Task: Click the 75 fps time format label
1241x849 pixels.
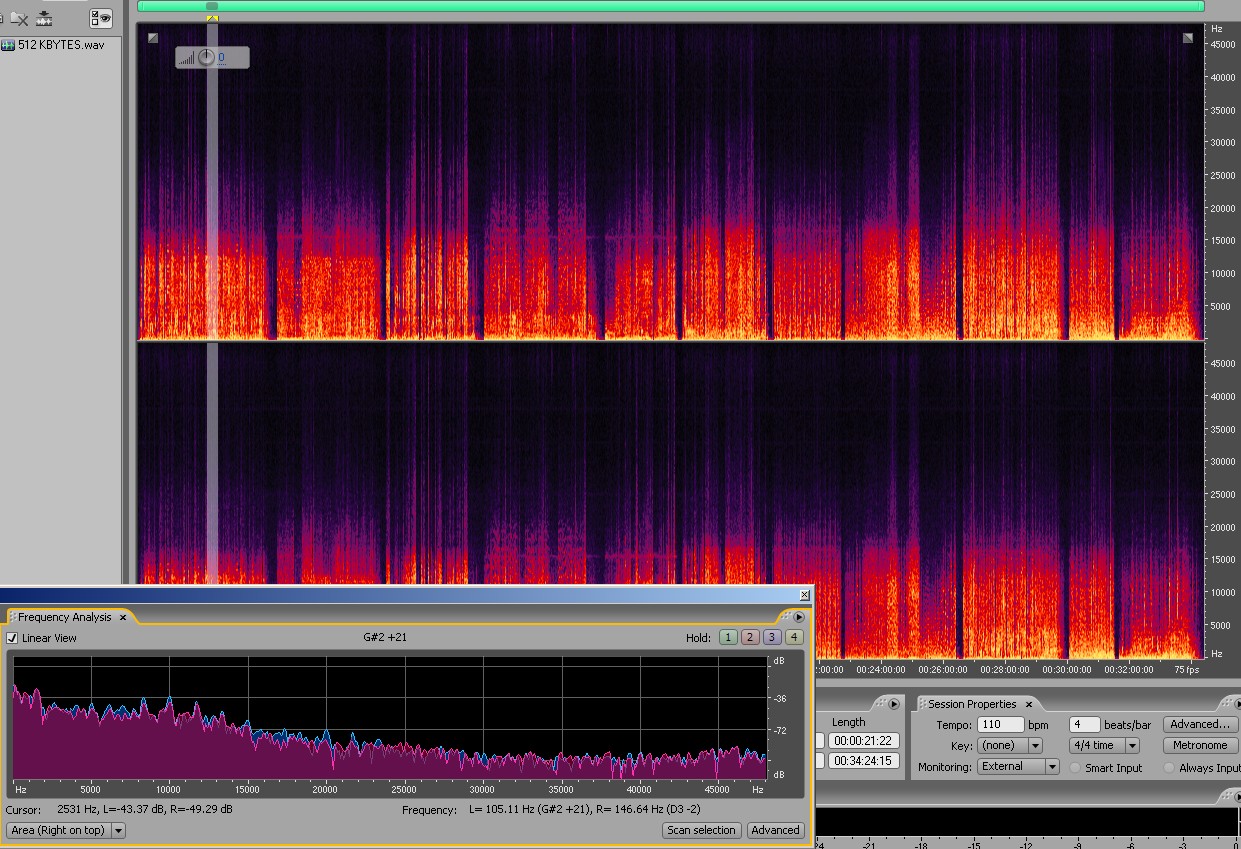Action: 1185,670
